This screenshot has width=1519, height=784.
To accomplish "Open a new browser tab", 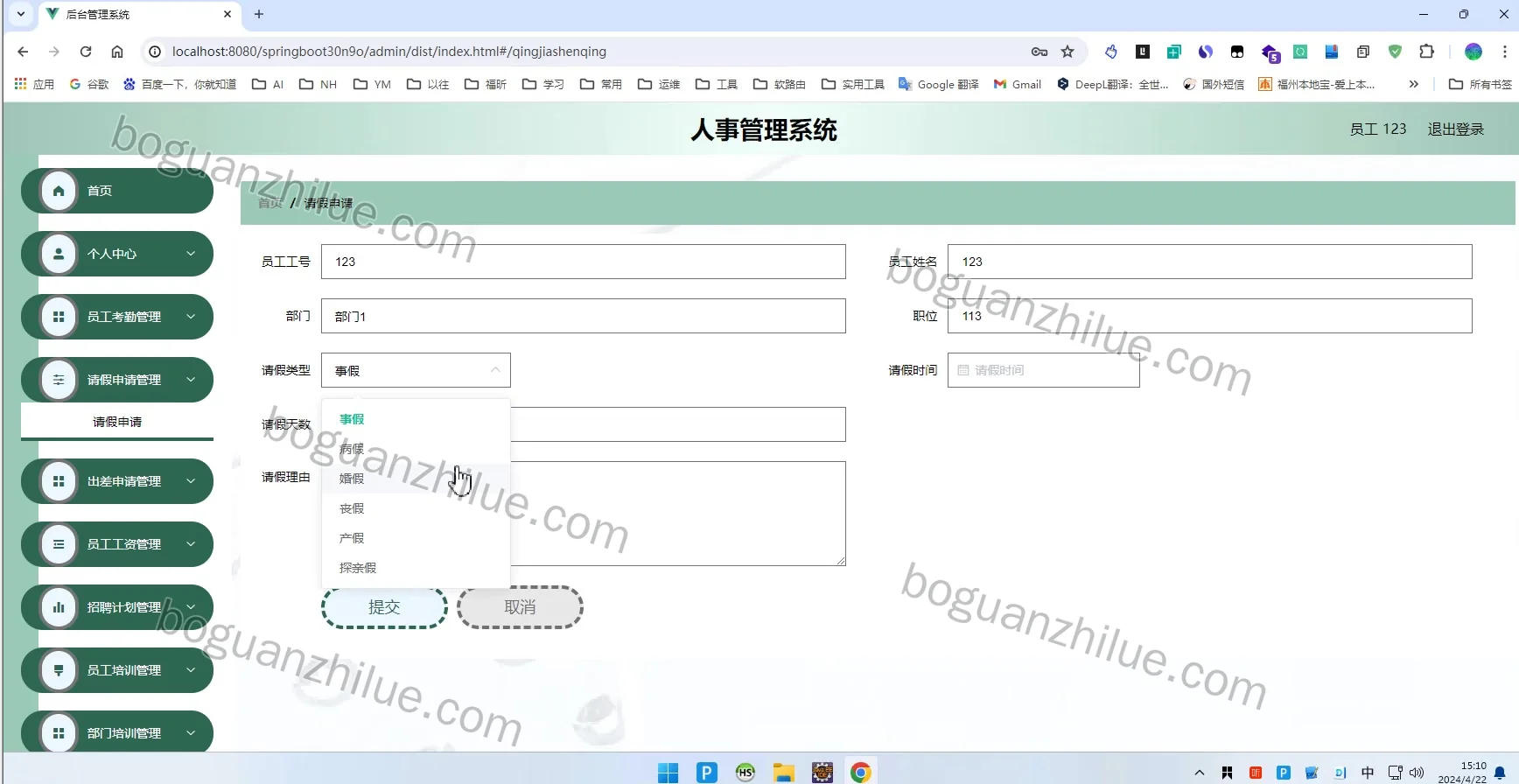I will point(259,14).
